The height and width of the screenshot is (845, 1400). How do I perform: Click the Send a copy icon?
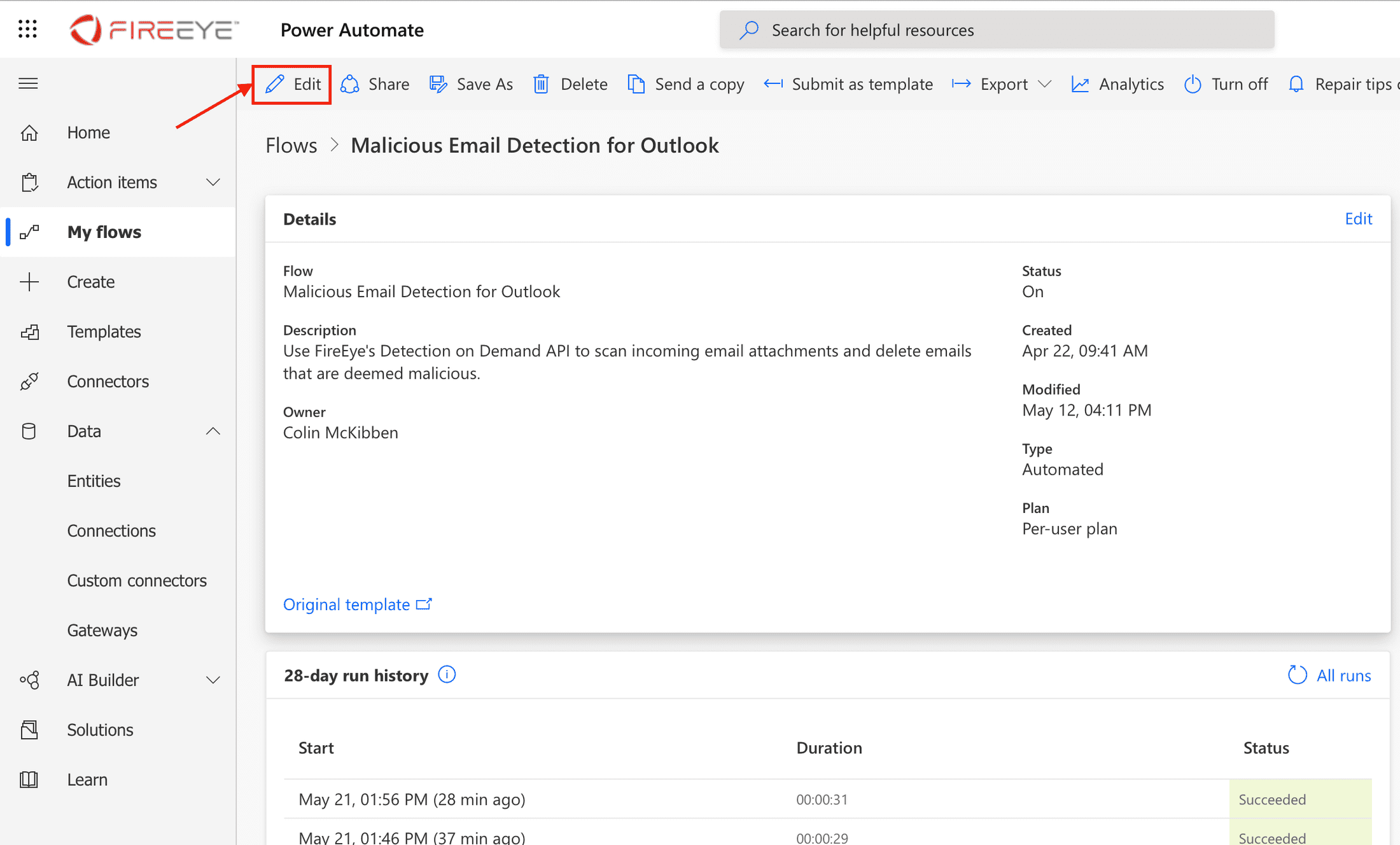[x=636, y=83]
